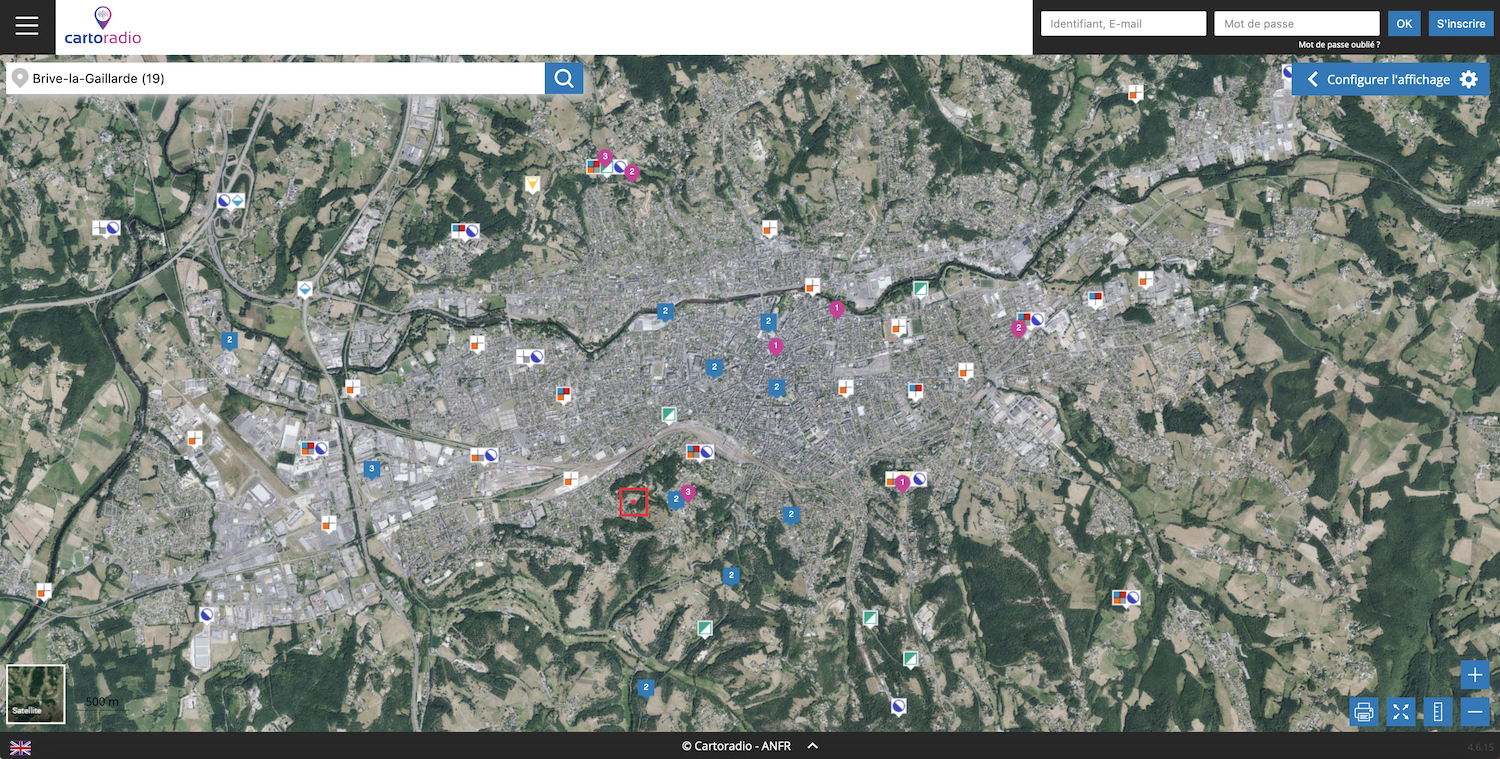The width and height of the screenshot is (1500, 759).
Task: Open the hamburger main menu
Action: [x=27, y=27]
